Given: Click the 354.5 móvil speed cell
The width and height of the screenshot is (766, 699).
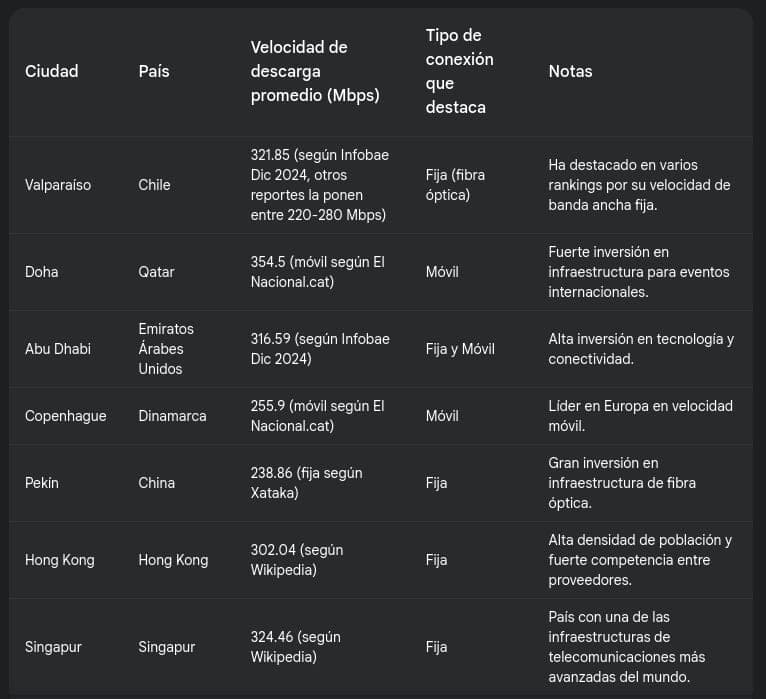Looking at the screenshot, I should 318,272.
